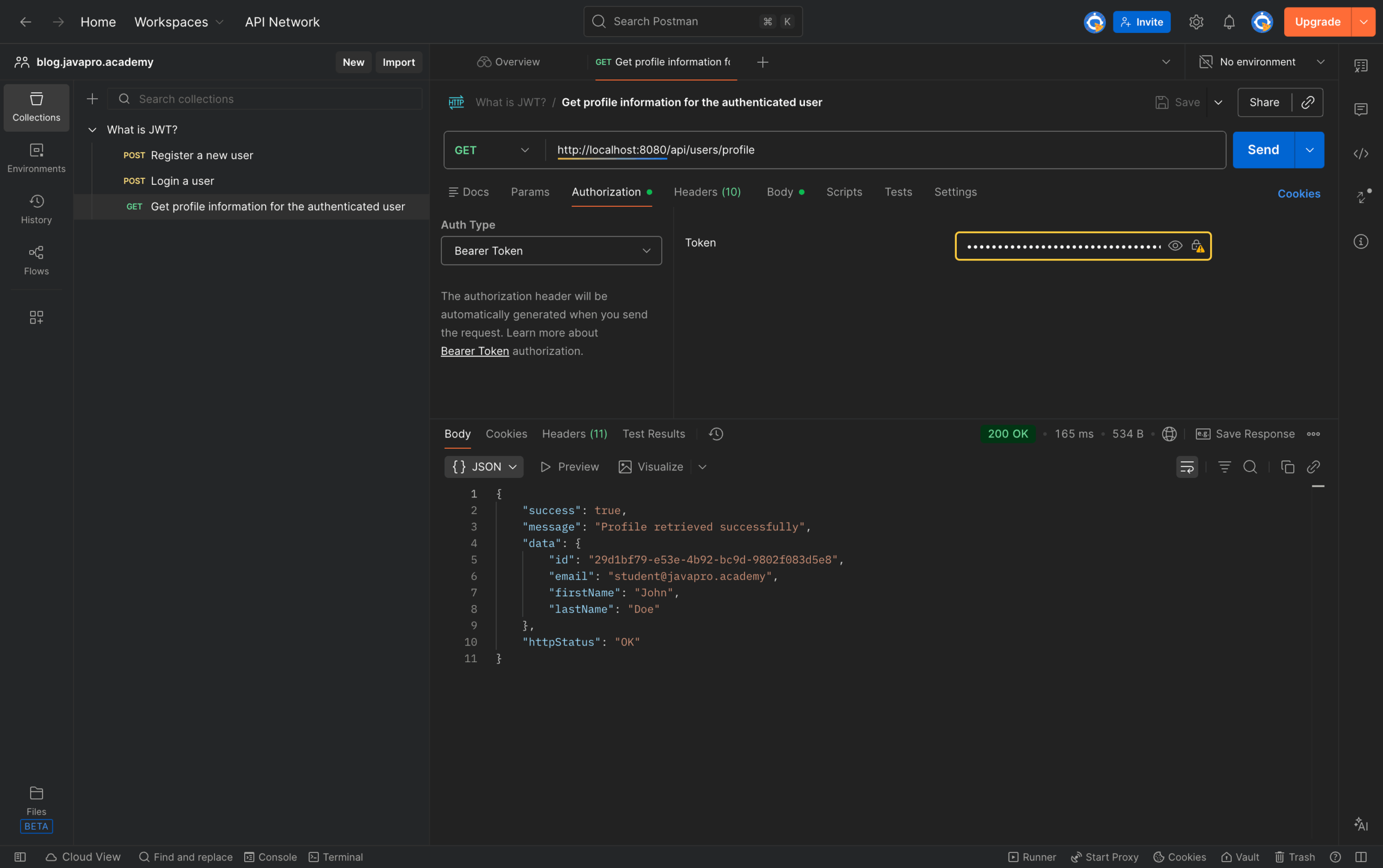Open the Flows panel in sidebar
Image resolution: width=1383 pixels, height=868 pixels.
pos(36,259)
